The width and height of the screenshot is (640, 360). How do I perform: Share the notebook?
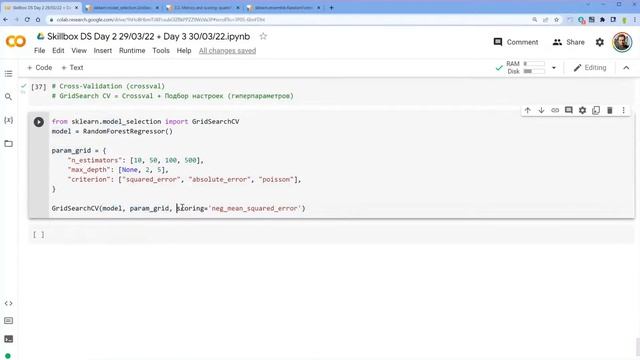pyautogui.click(x=569, y=42)
